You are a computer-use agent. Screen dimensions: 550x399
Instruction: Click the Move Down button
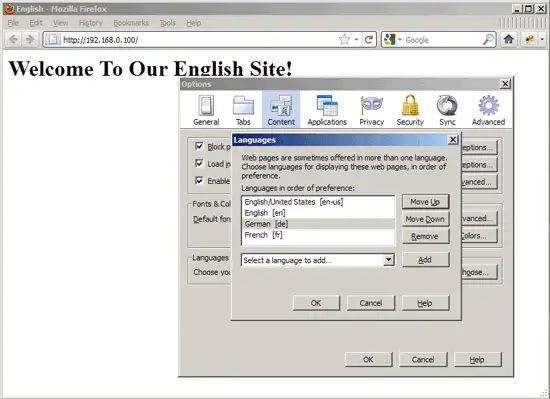coord(425,219)
